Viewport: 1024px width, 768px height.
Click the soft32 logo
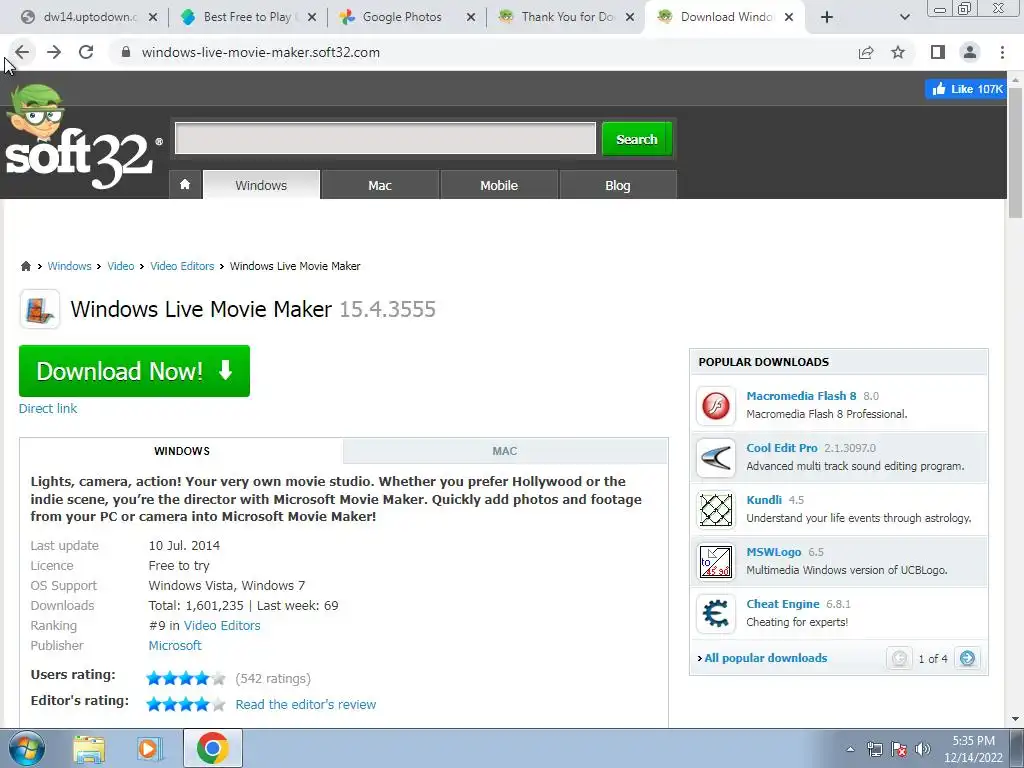pyautogui.click(x=82, y=138)
